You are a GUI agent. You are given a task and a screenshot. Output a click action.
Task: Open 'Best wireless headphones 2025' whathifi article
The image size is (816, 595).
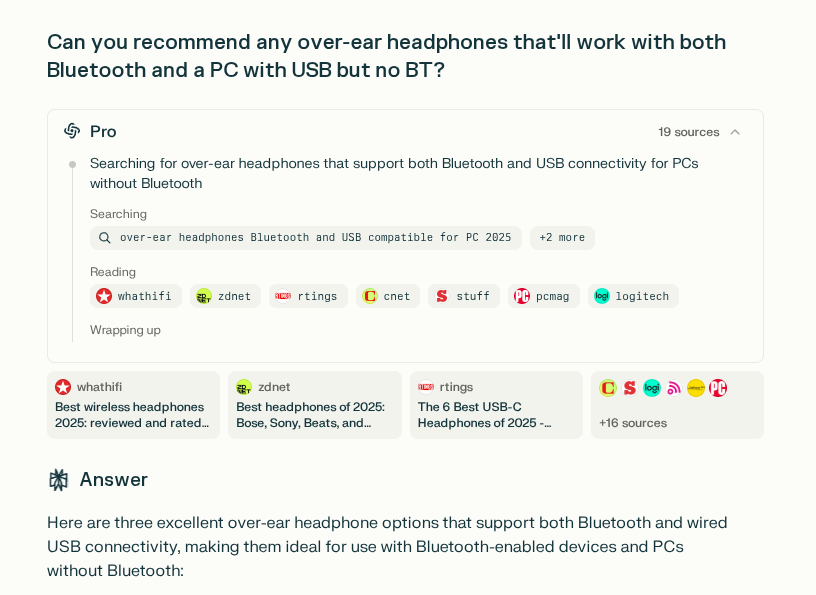[133, 404]
